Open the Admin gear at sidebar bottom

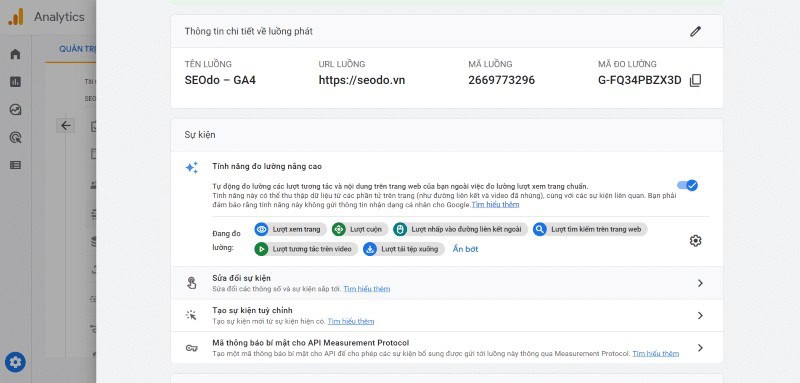coord(15,362)
